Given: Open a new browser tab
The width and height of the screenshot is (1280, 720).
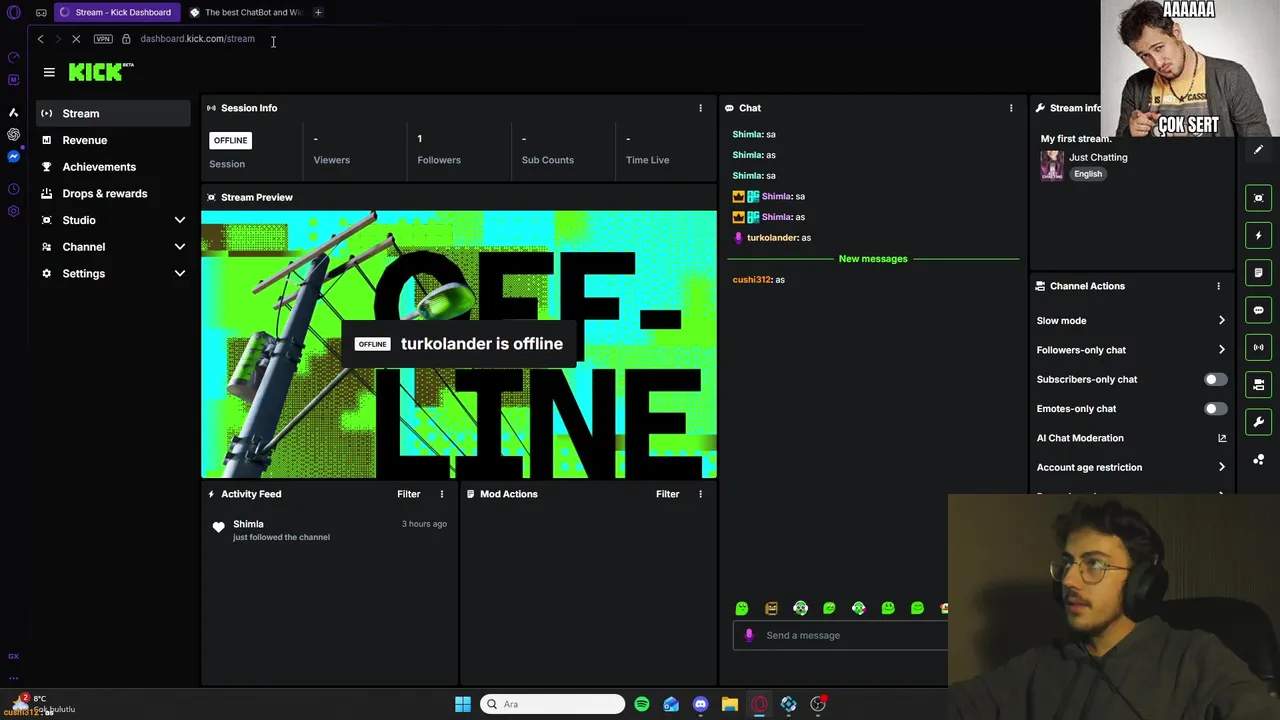Looking at the screenshot, I should pyautogui.click(x=318, y=12).
